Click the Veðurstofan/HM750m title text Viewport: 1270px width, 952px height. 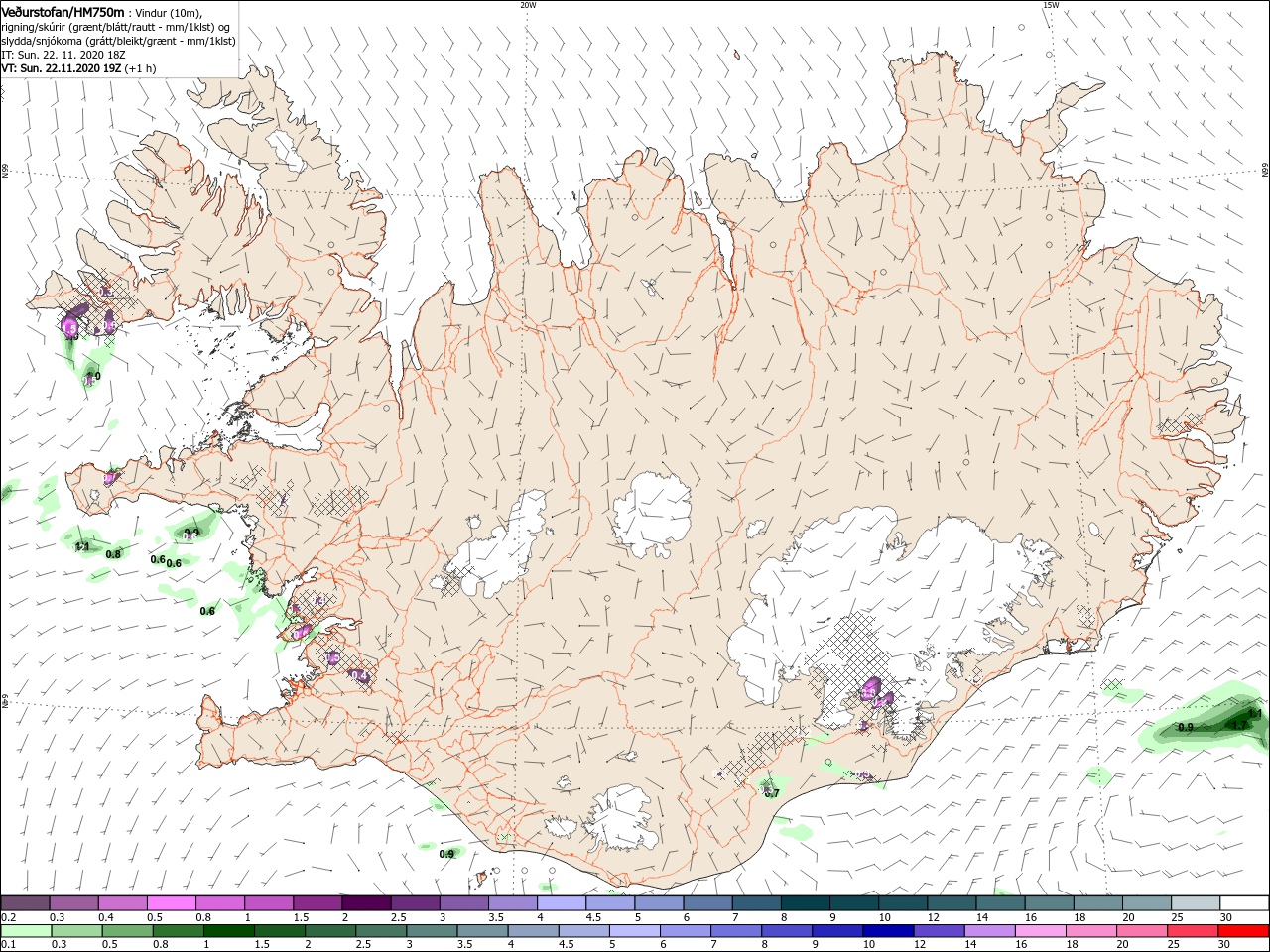coord(62,11)
